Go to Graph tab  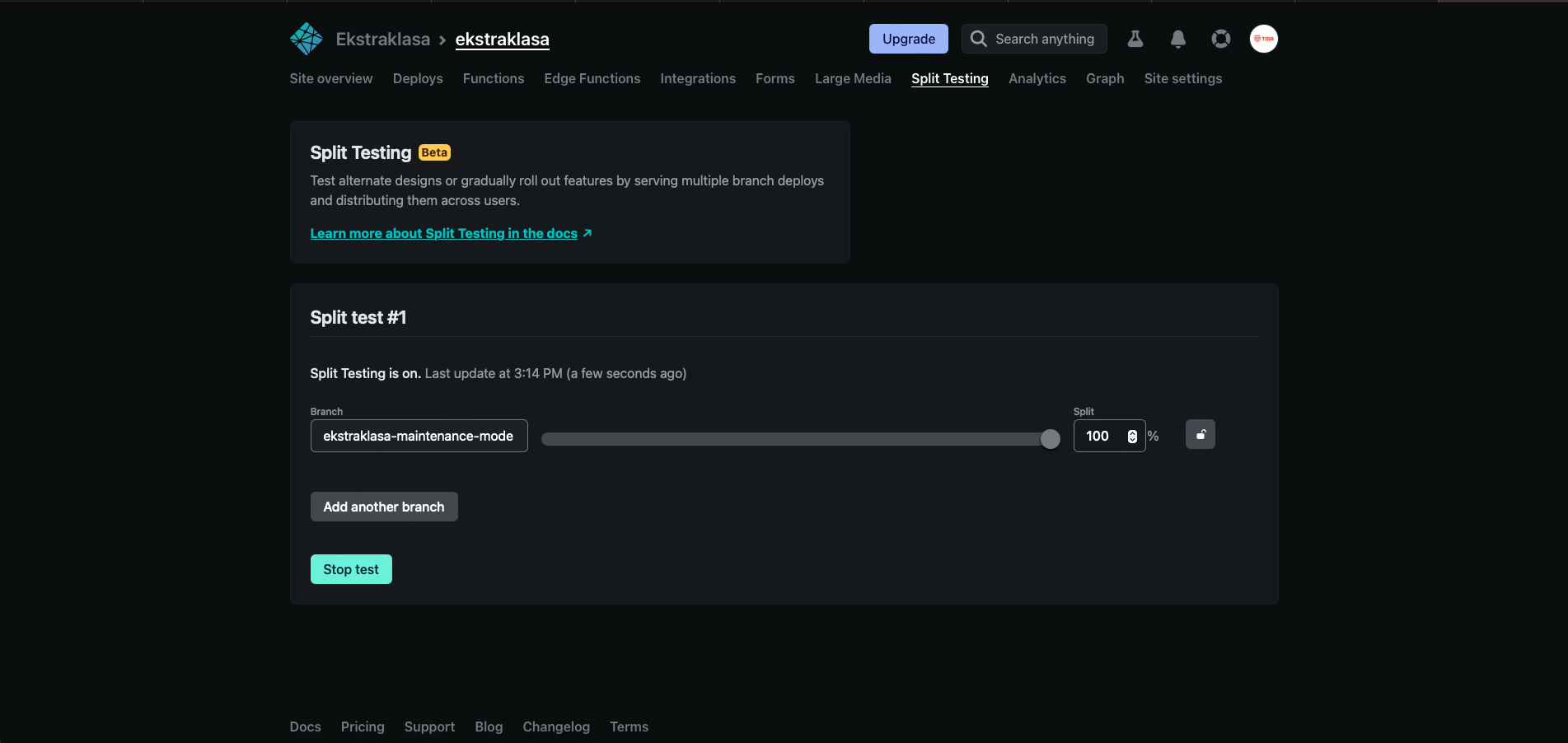[x=1105, y=78]
